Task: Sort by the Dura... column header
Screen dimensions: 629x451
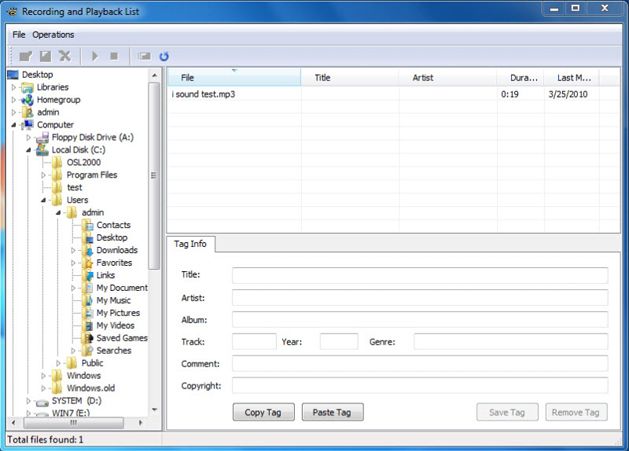Action: click(520, 78)
